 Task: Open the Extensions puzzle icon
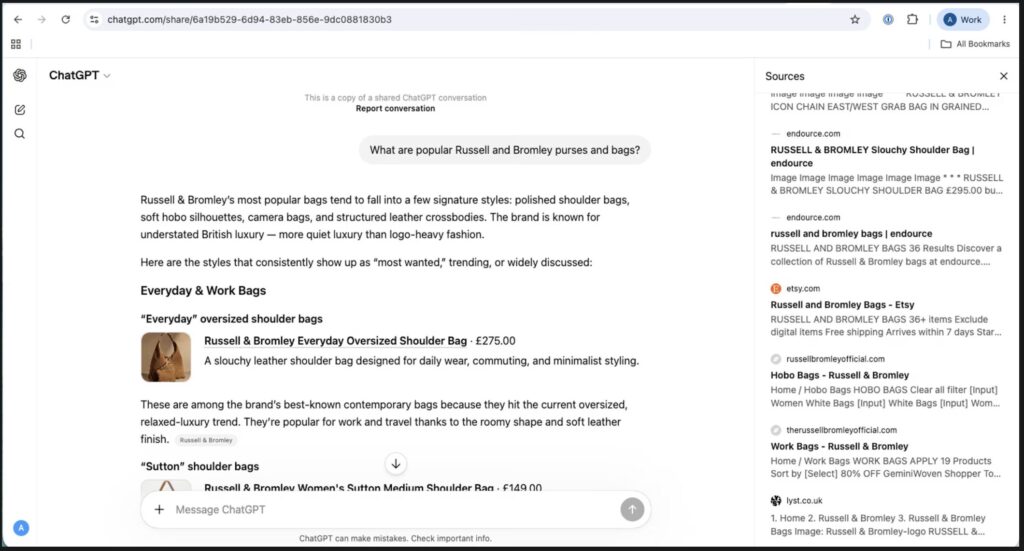[x=912, y=20]
